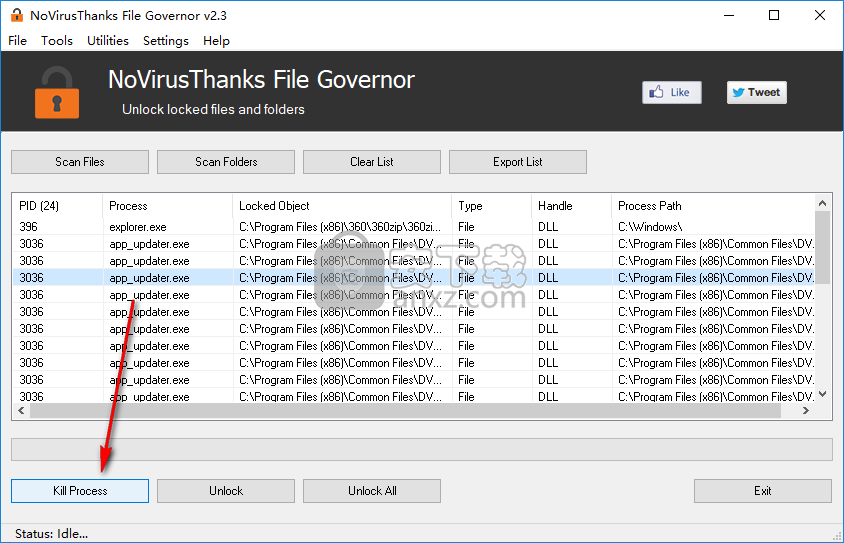Screen dimensions: 844x543
Task: Open the Tools menu
Action: tap(57, 41)
